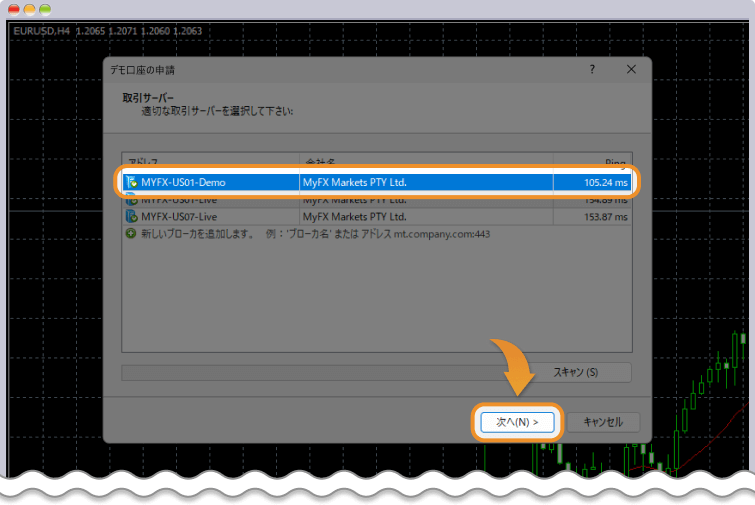Close the デモ口座の申請 dialog
This screenshot has height=505, width=755.
coord(631,69)
